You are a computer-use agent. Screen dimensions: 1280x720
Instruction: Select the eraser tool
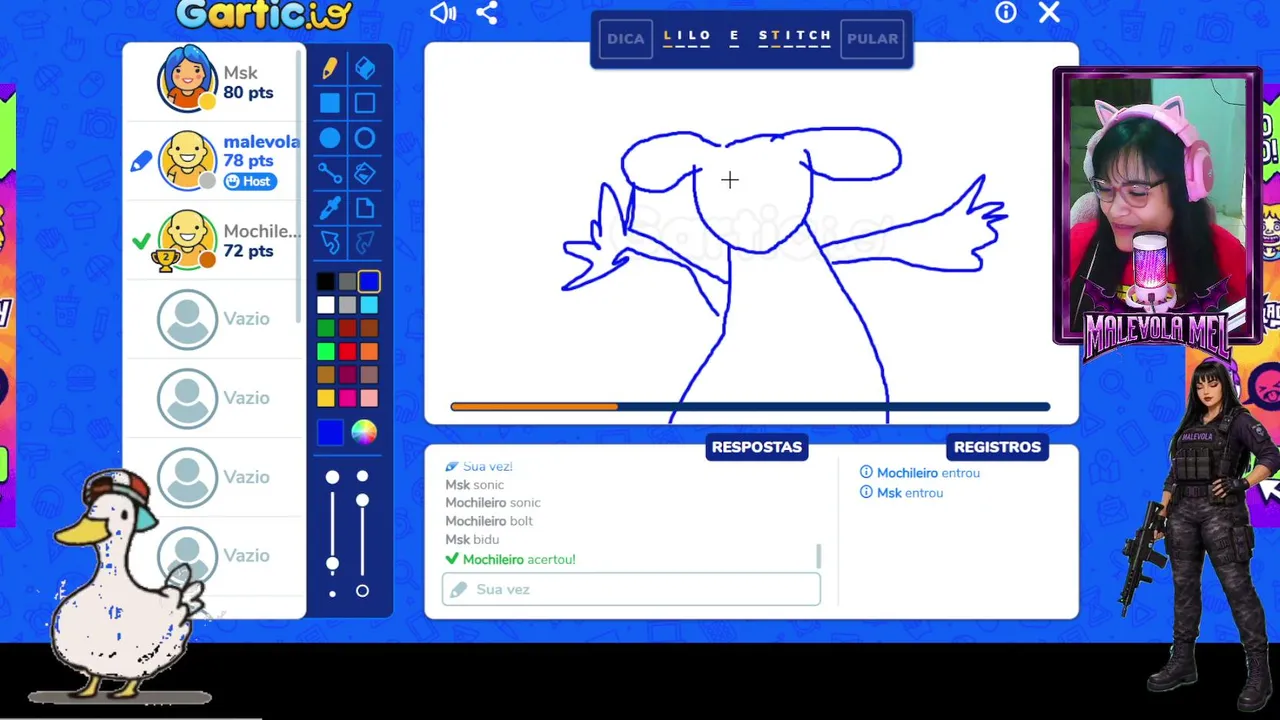coord(365,68)
